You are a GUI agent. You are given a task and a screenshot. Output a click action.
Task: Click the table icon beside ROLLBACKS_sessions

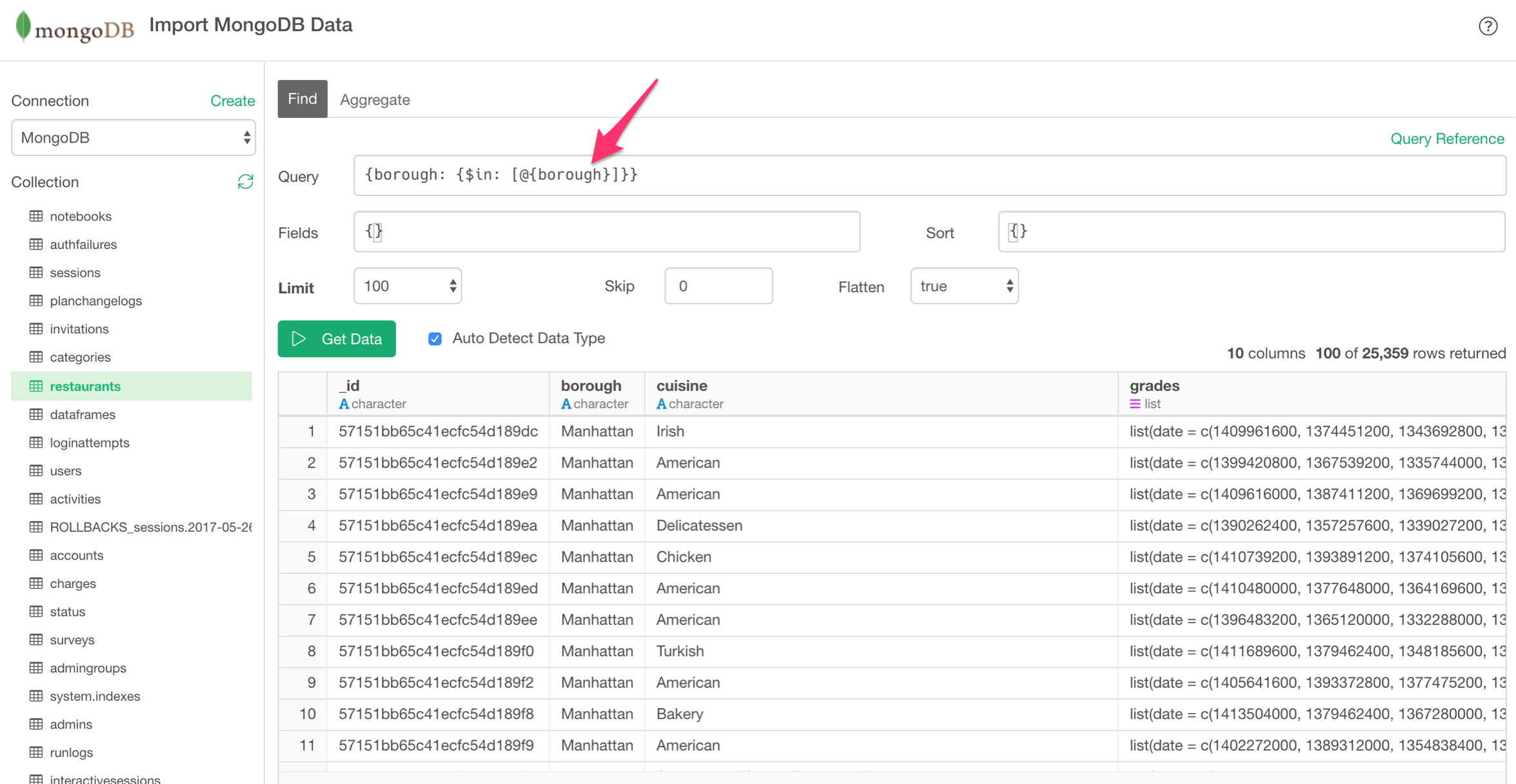tap(36, 527)
